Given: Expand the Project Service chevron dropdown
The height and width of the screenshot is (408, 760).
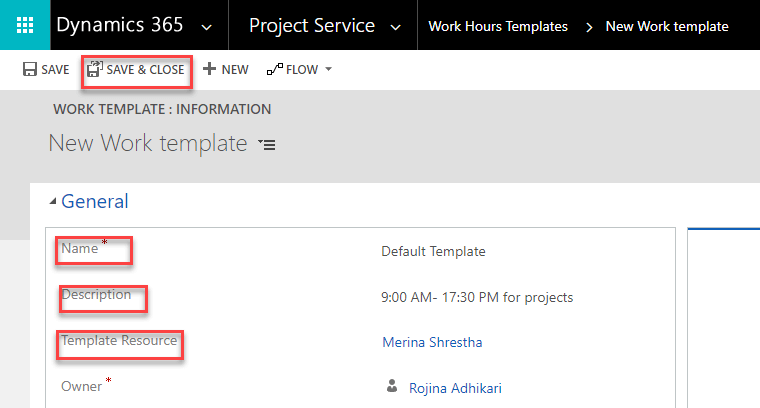Looking at the screenshot, I should (396, 28).
